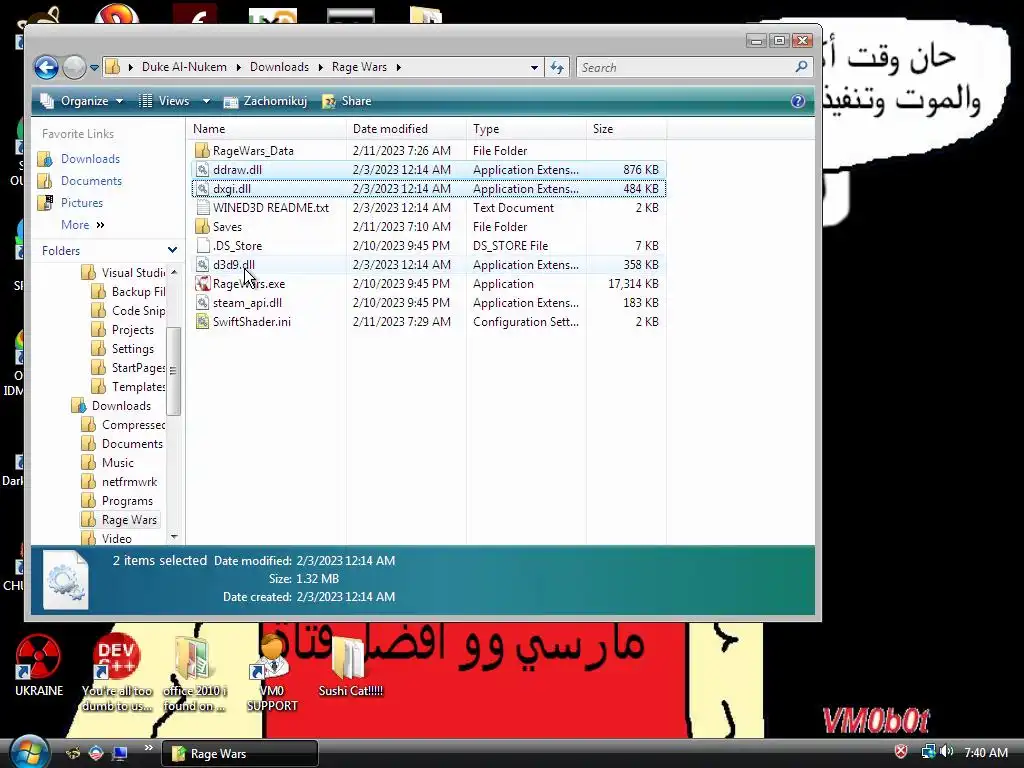Select Templates folder in tree
1024x768 pixels.
[x=128, y=386]
